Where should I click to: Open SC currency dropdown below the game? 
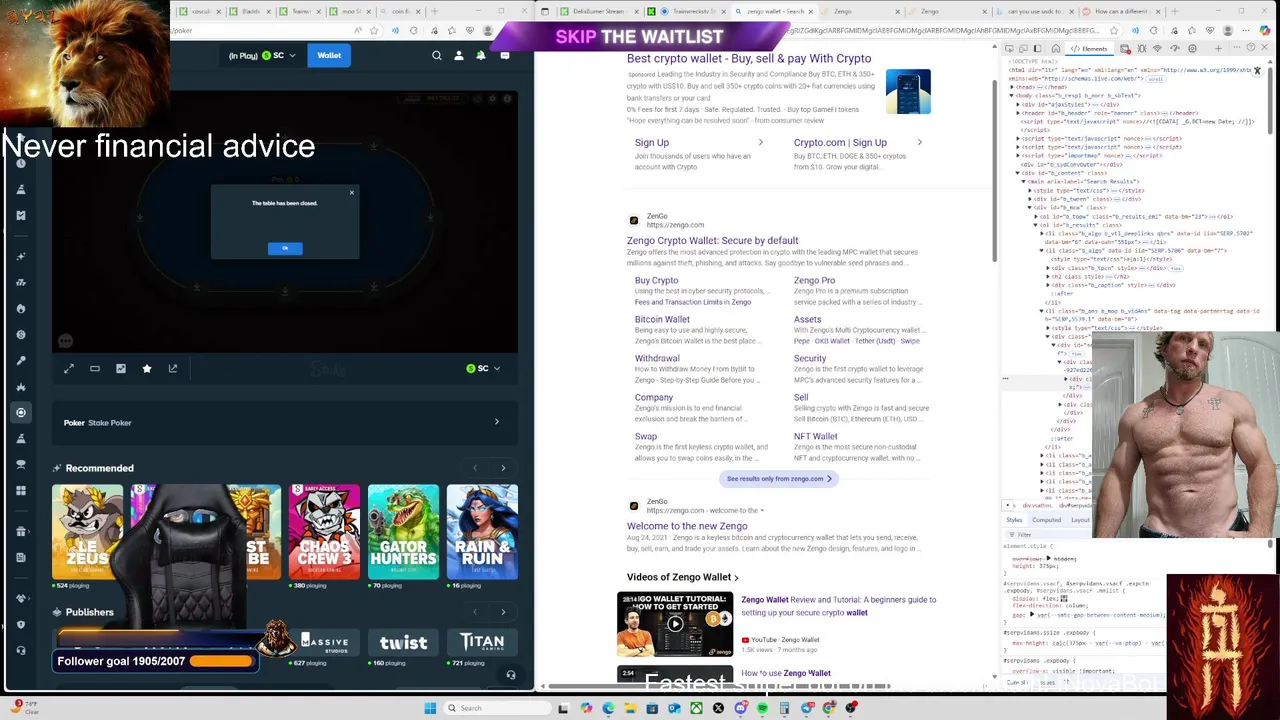(x=483, y=369)
